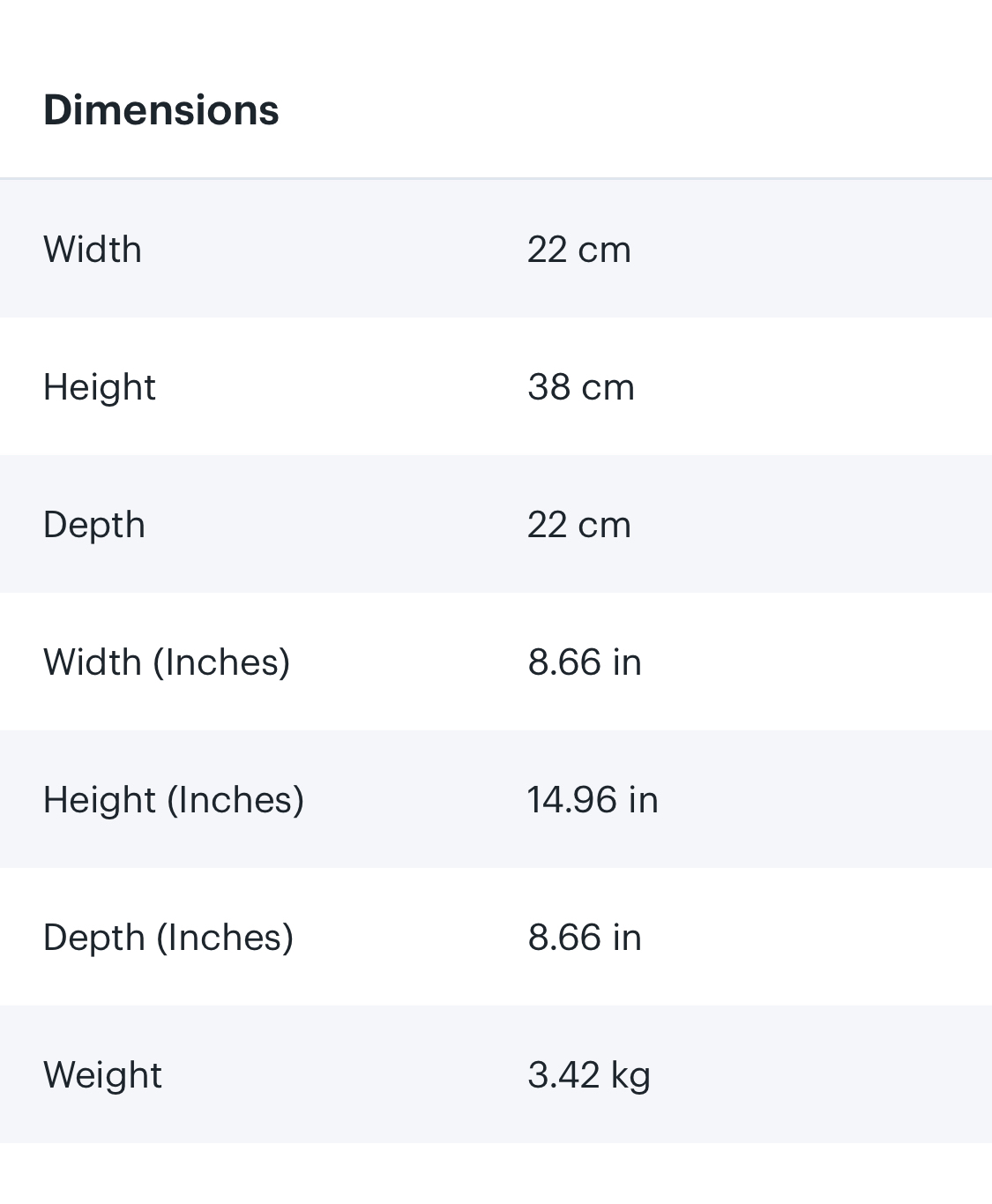Click the "in" unit after 14.96
Image resolution: width=992 pixels, height=1204 pixels.
(x=644, y=800)
